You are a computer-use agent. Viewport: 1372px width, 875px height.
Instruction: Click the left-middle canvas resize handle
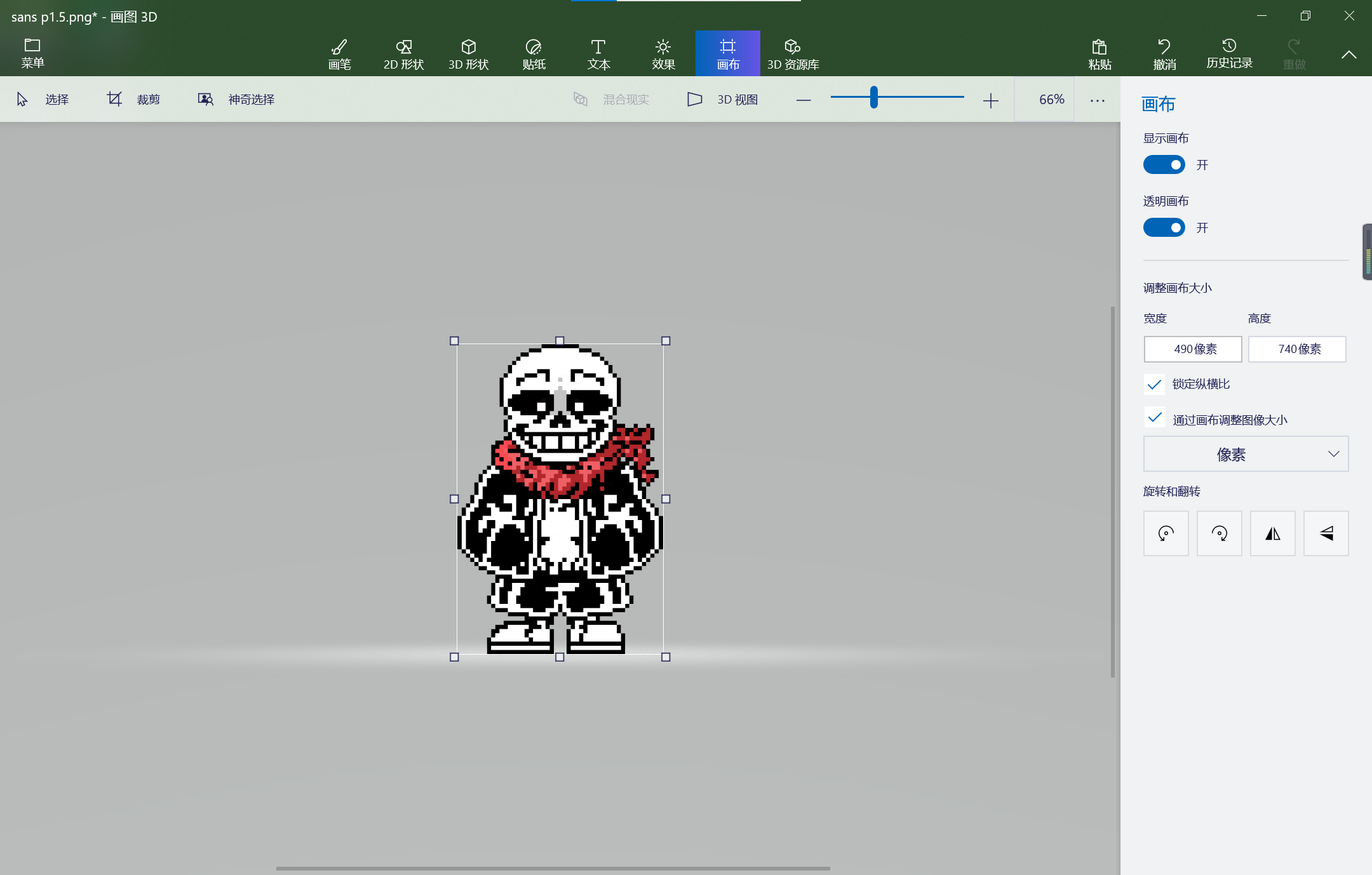coord(454,499)
